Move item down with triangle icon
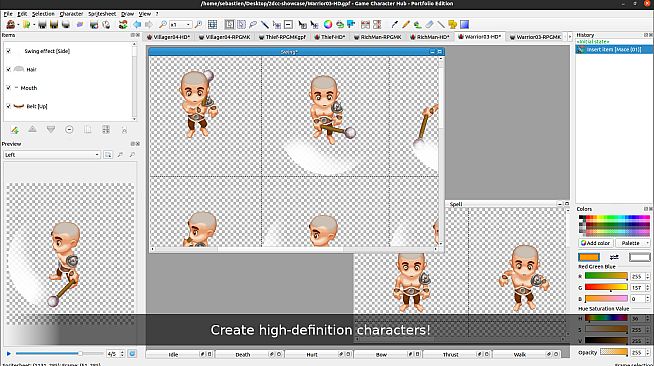The width and height of the screenshot is (654, 366). tap(51, 130)
